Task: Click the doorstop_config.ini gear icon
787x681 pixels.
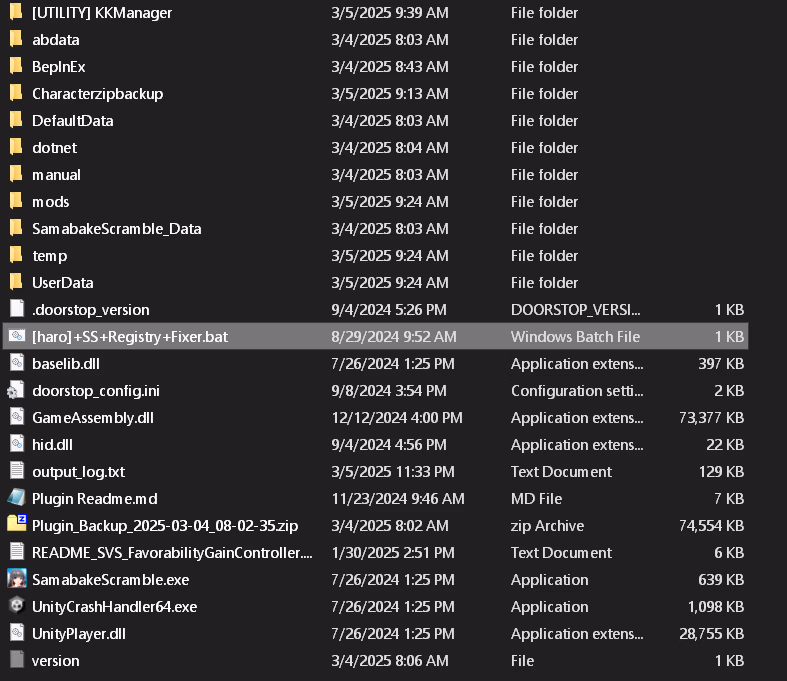Action: coord(16,390)
